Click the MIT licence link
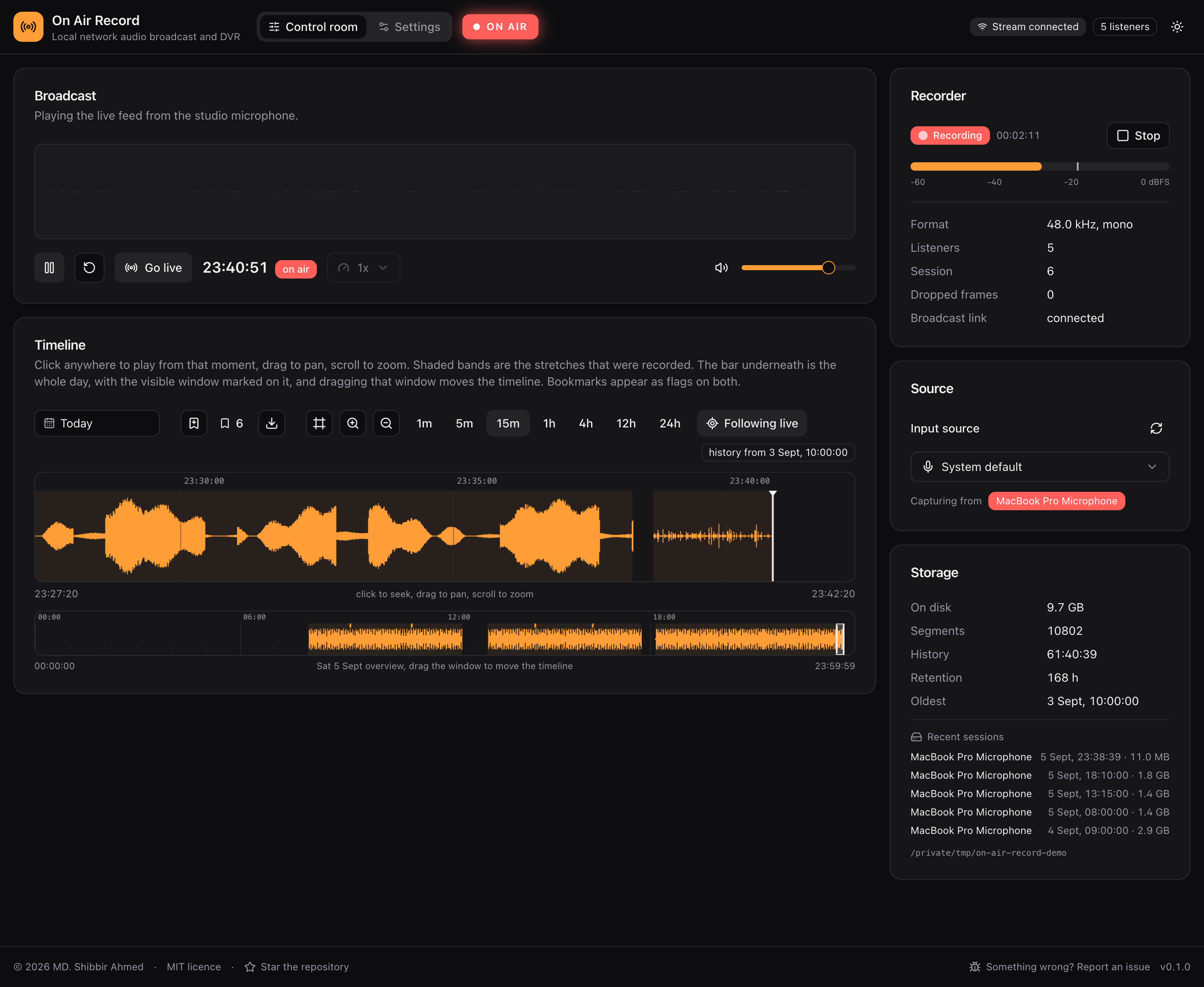 194,967
